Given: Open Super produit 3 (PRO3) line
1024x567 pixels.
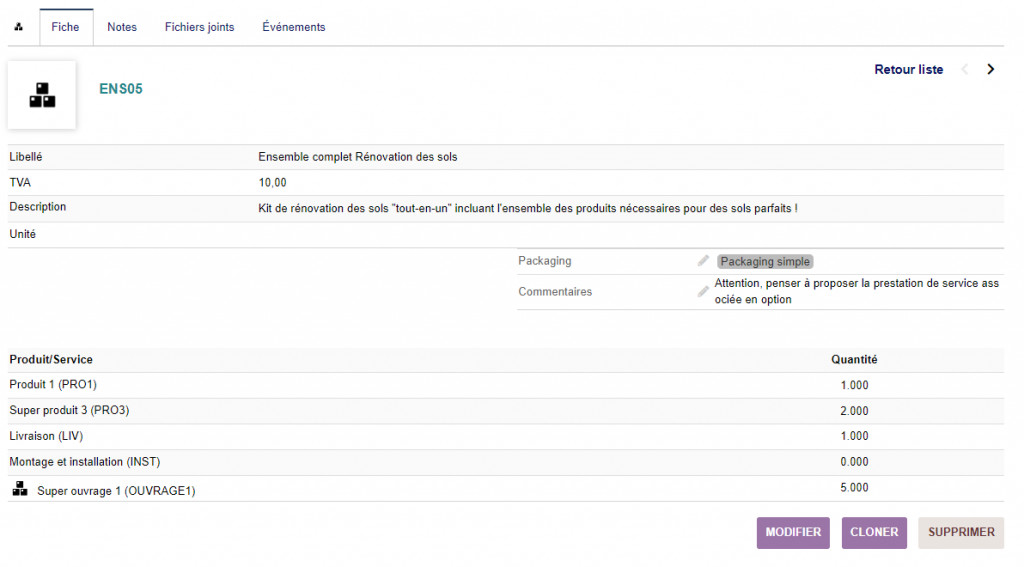Looking at the screenshot, I should click(x=69, y=411).
